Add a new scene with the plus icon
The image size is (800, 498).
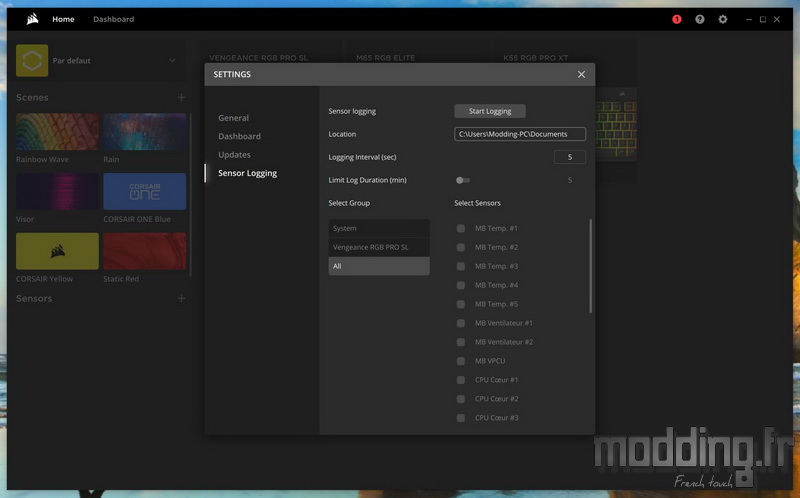(181, 97)
